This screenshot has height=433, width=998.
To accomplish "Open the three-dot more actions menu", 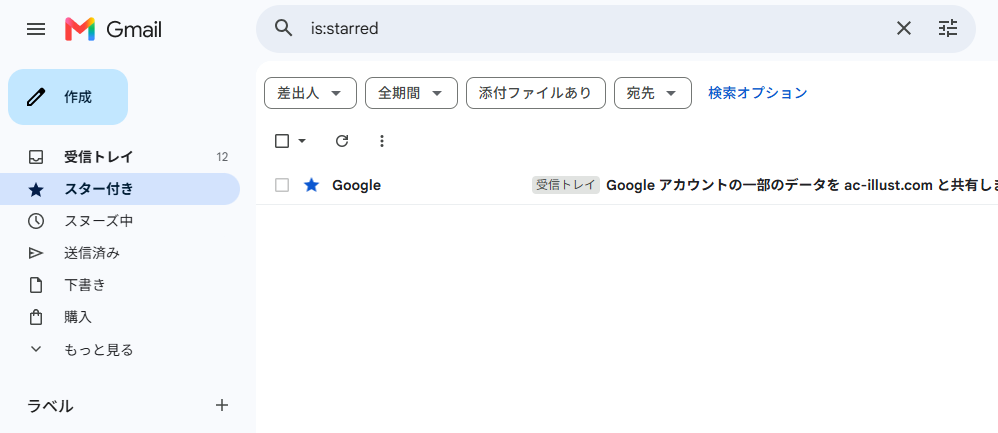I will [381, 141].
